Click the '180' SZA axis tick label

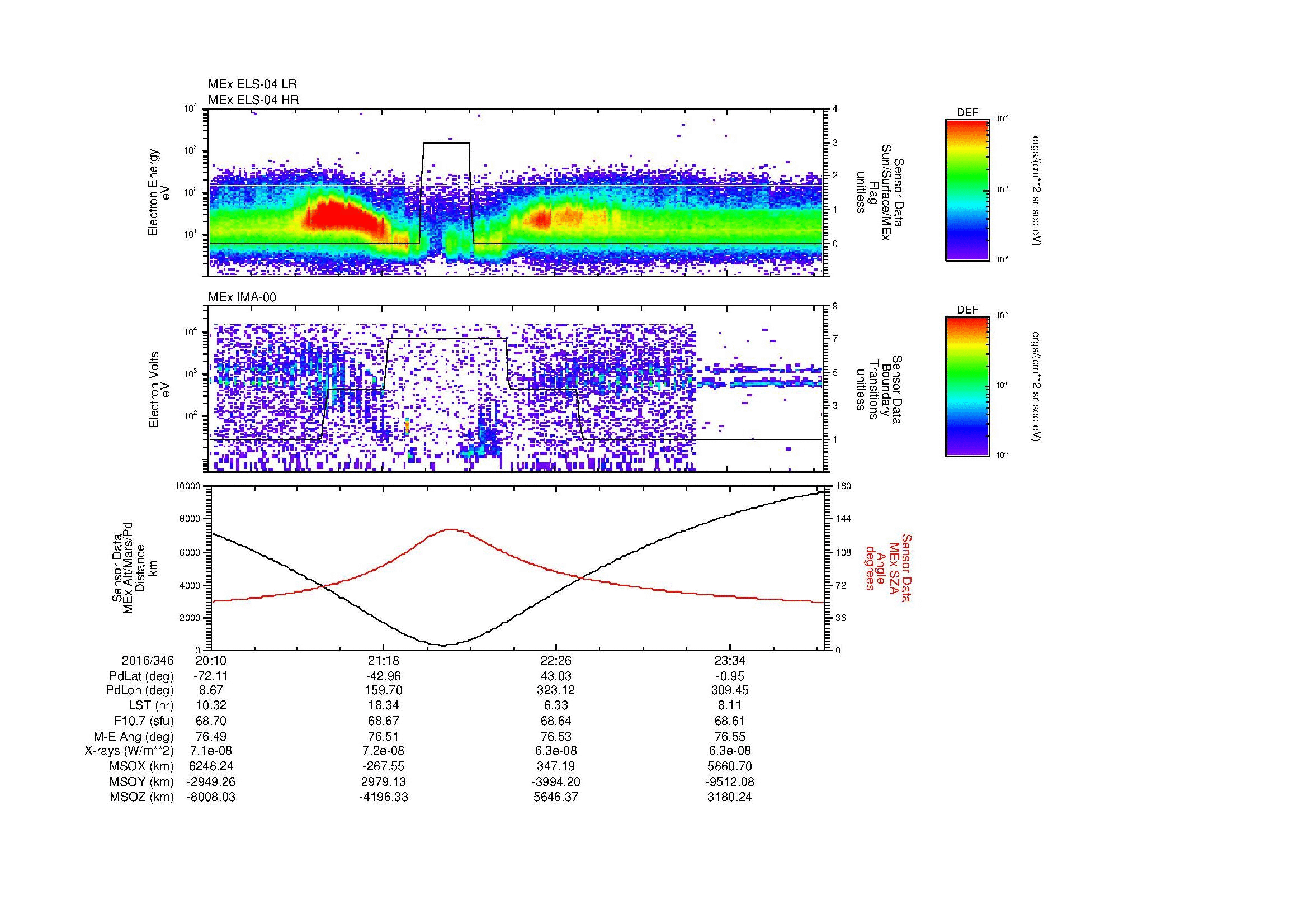pos(843,486)
